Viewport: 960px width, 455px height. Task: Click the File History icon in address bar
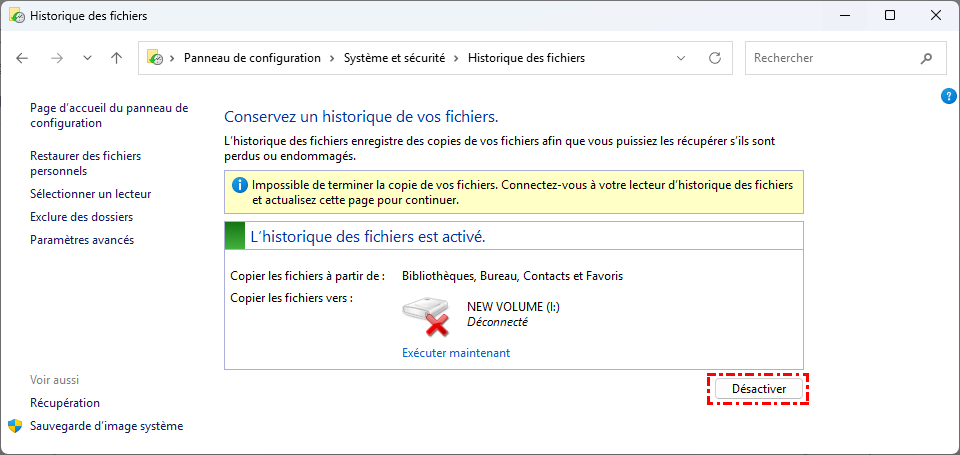pyautogui.click(x=155, y=58)
